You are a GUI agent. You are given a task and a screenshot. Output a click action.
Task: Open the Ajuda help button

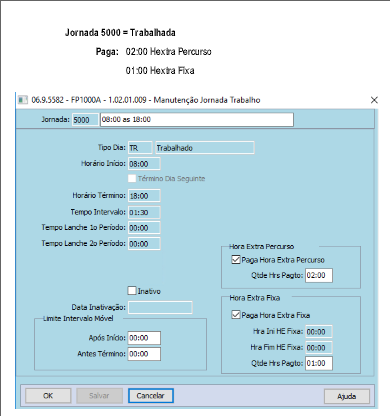[x=347, y=396]
